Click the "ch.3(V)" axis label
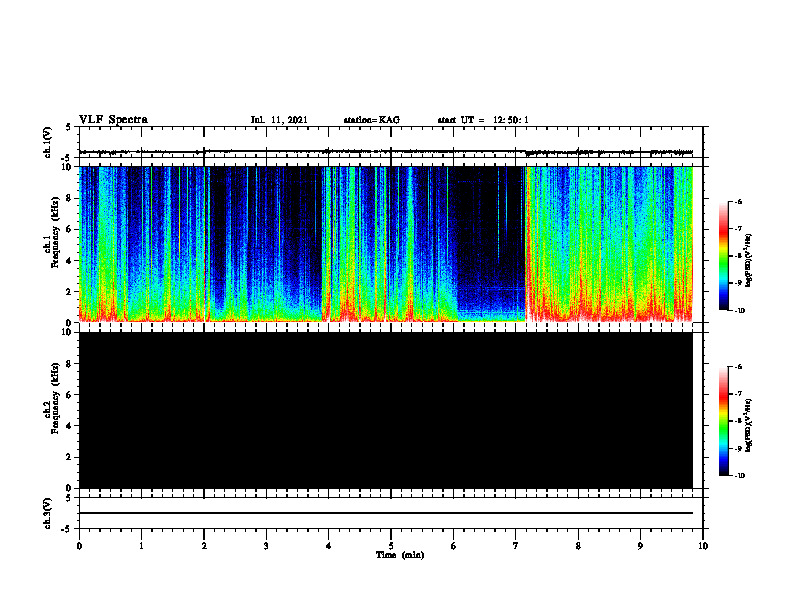Viewport: 792px width, 612px height. (47, 513)
